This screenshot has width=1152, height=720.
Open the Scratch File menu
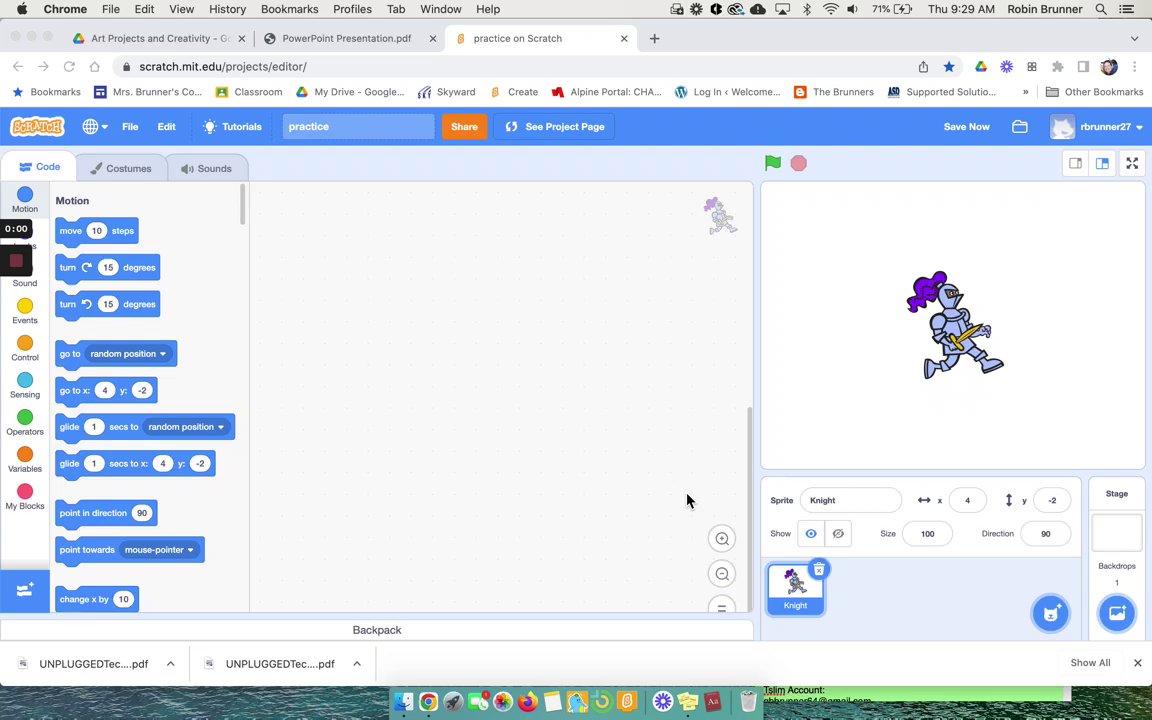[x=130, y=126]
